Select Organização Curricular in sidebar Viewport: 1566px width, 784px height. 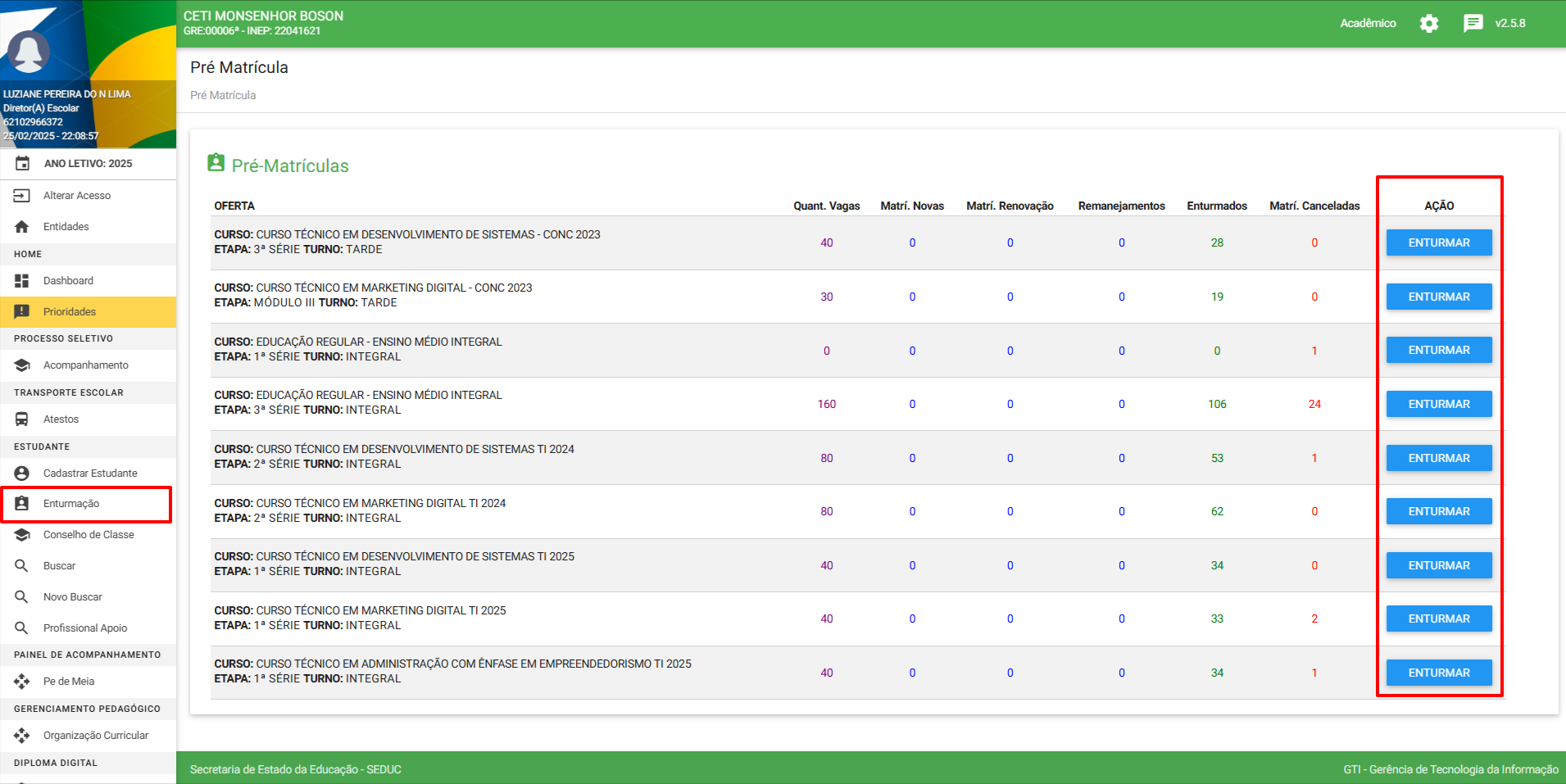(96, 736)
